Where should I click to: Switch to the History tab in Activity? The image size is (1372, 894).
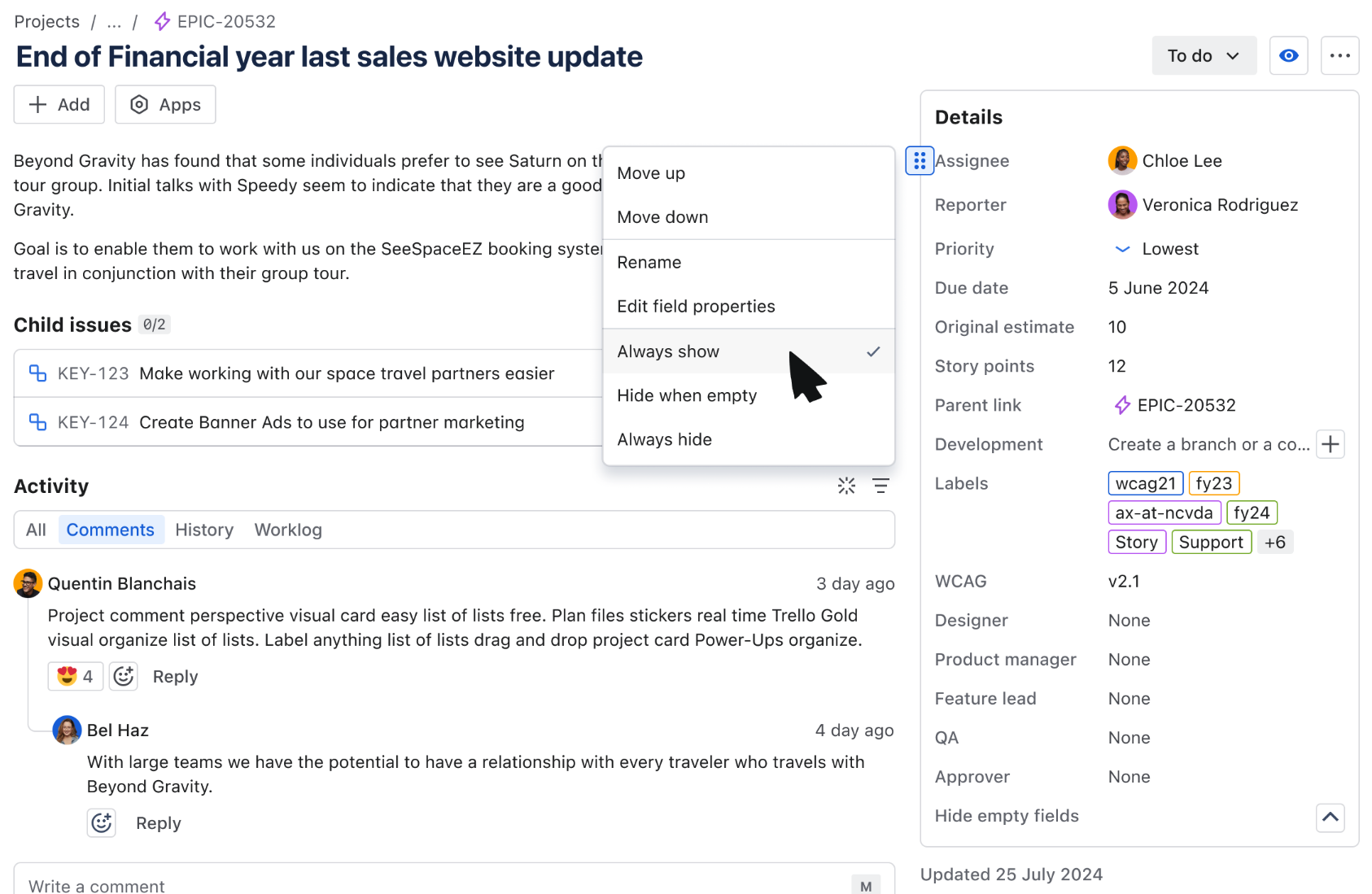point(204,530)
